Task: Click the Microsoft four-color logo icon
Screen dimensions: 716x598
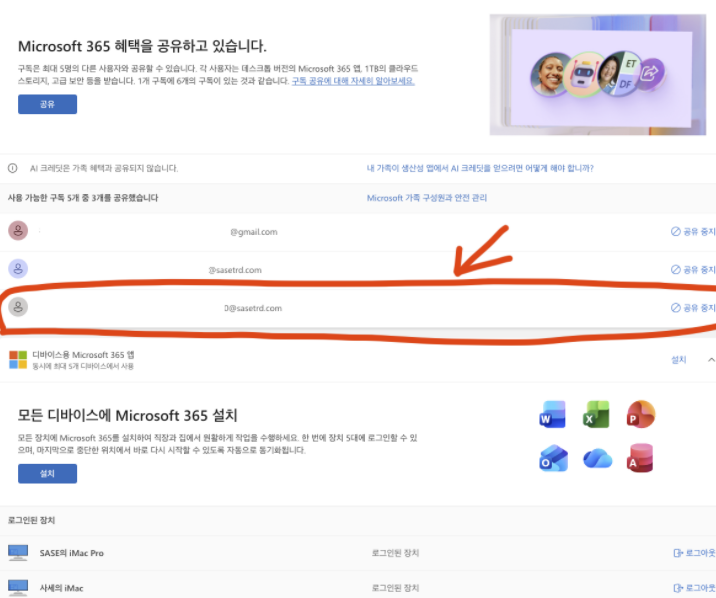Action: pyautogui.click(x=18, y=360)
